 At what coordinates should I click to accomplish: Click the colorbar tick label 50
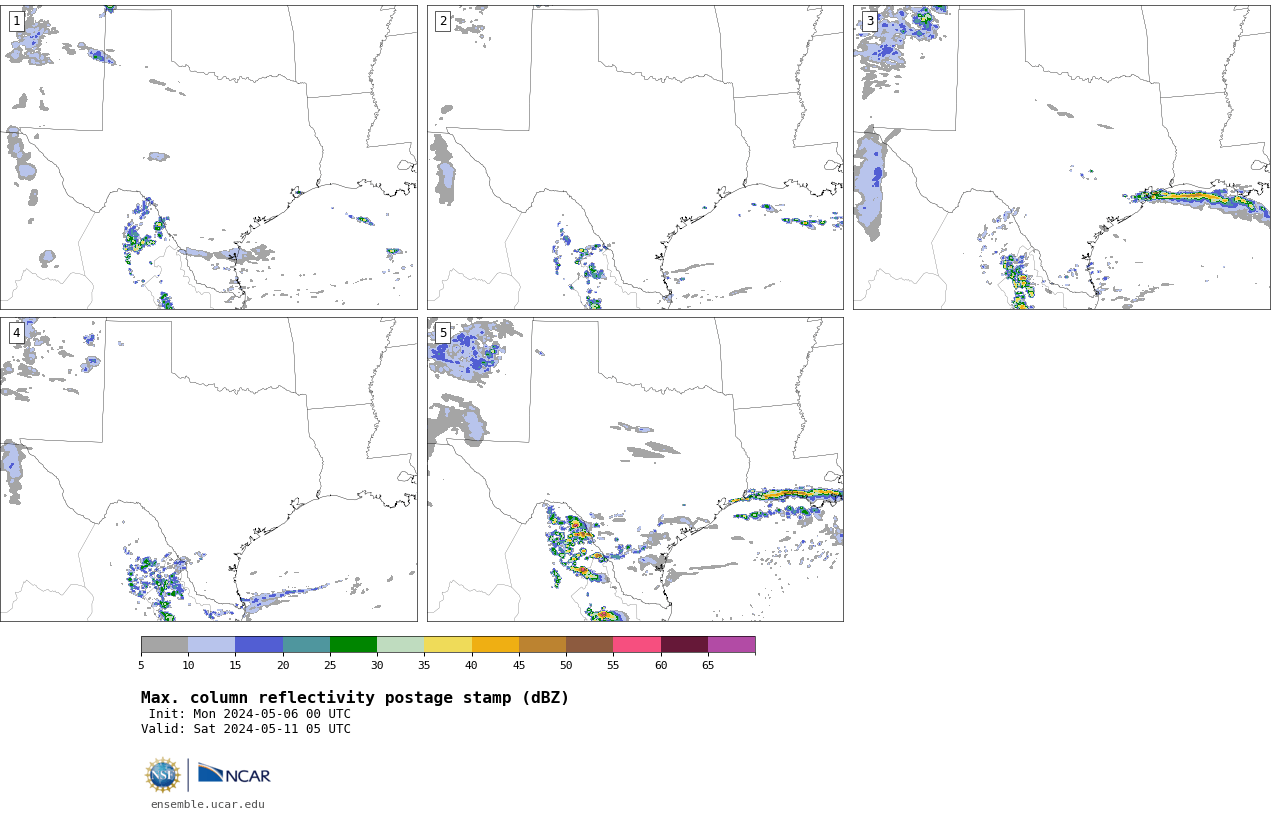(566, 665)
